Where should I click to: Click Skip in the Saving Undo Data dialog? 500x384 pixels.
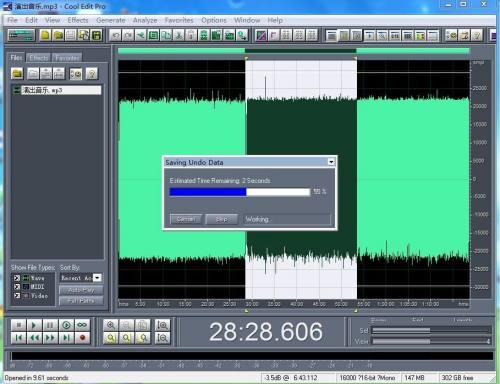point(222,219)
